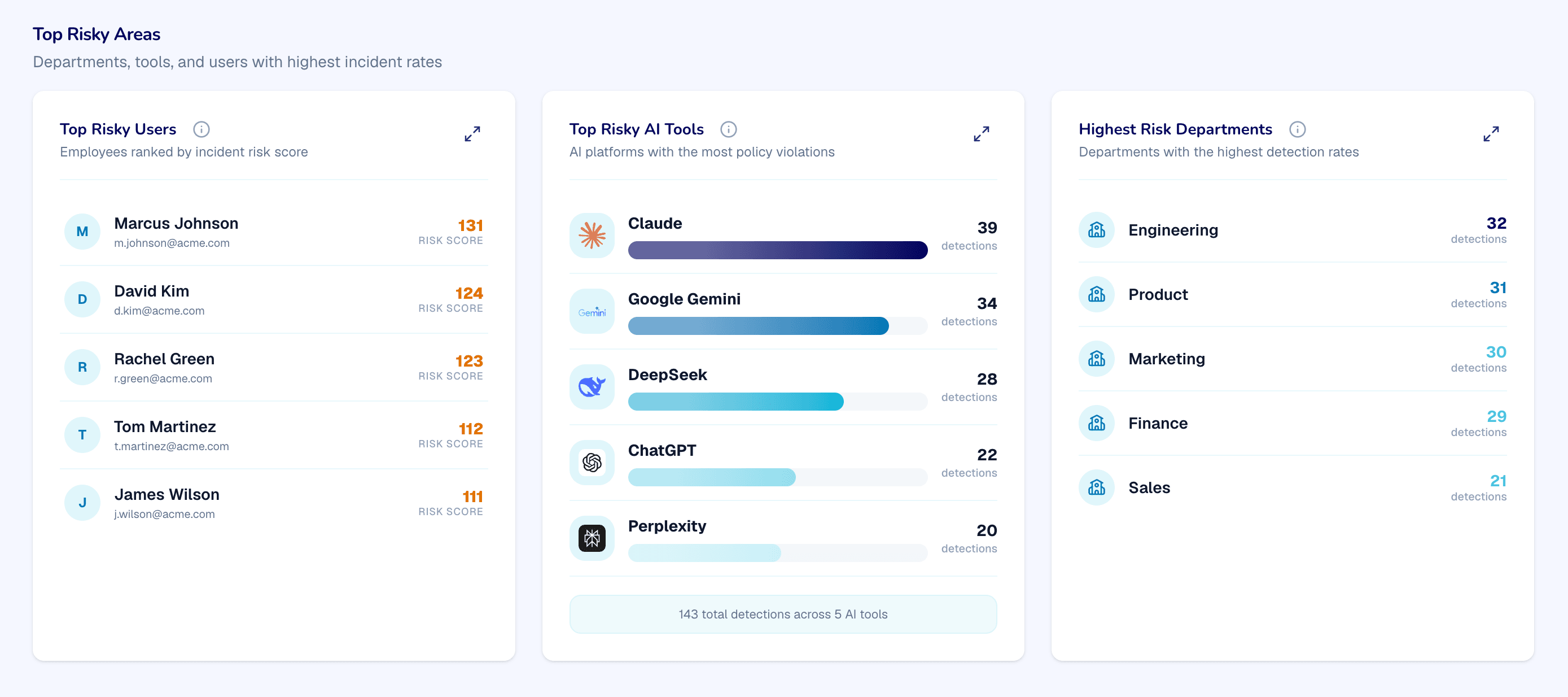The width and height of the screenshot is (1568, 697).
Task: Click the Perplexity logo icon
Action: (x=592, y=538)
